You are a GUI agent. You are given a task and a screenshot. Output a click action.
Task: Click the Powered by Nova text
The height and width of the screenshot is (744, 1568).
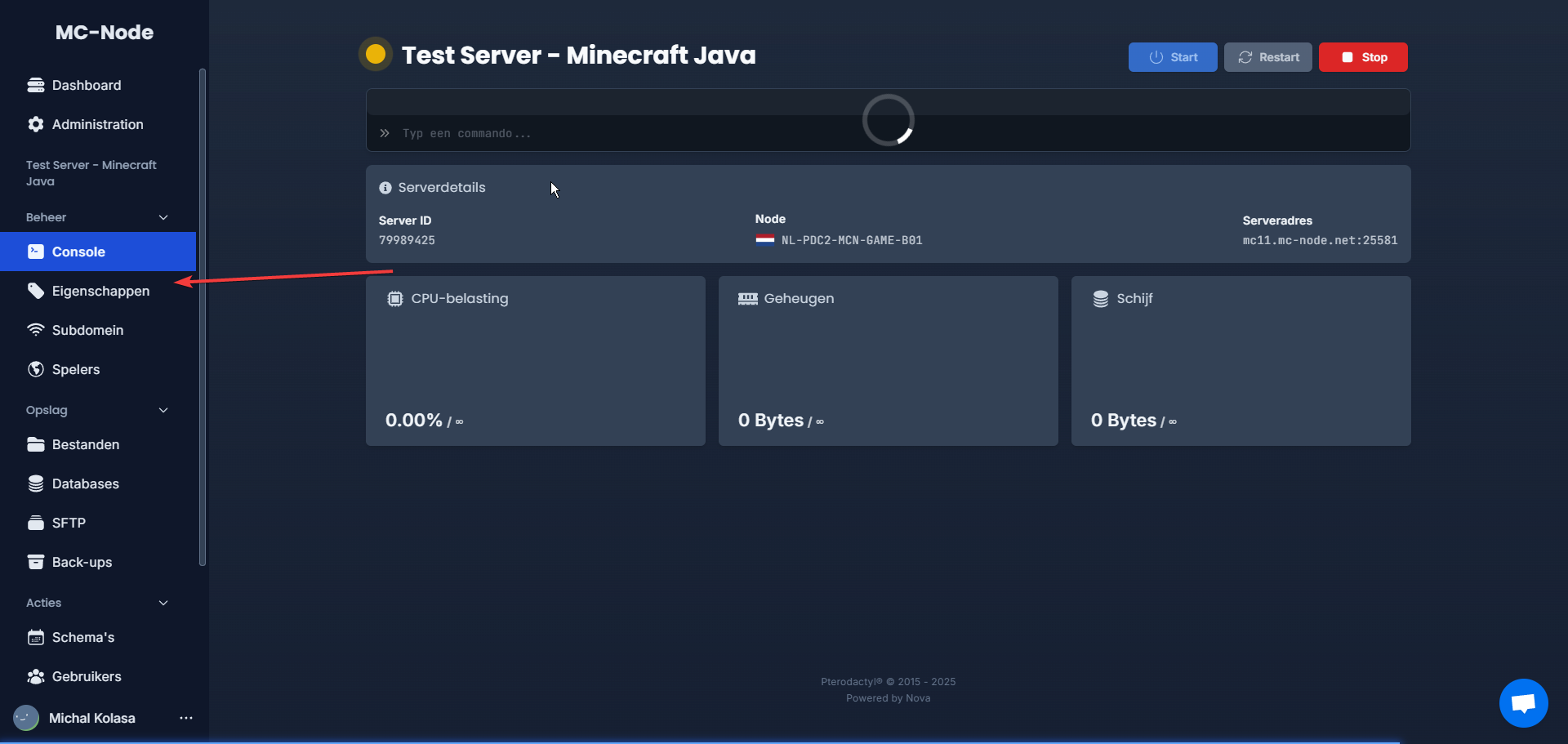[889, 698]
